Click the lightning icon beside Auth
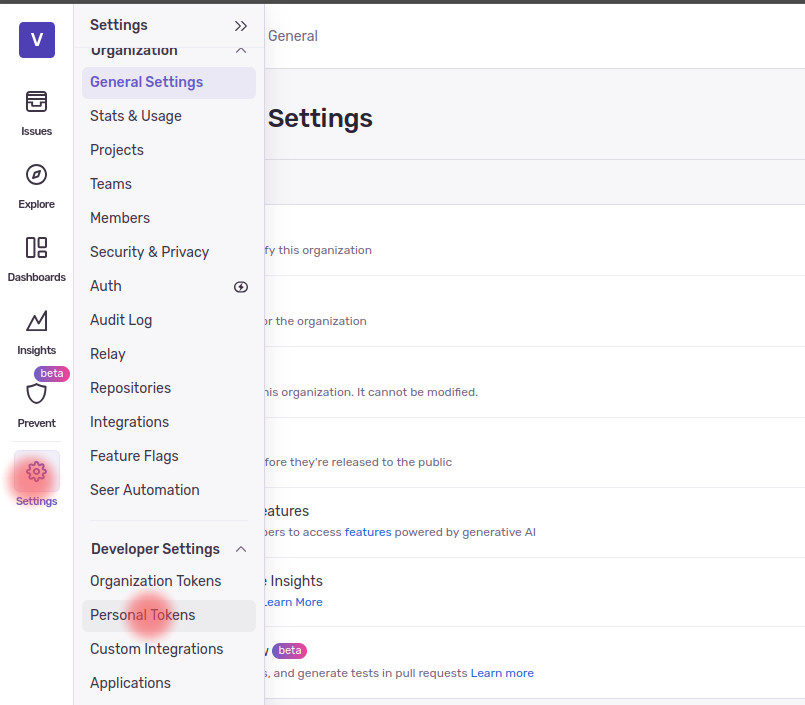805x705 pixels. (x=241, y=287)
